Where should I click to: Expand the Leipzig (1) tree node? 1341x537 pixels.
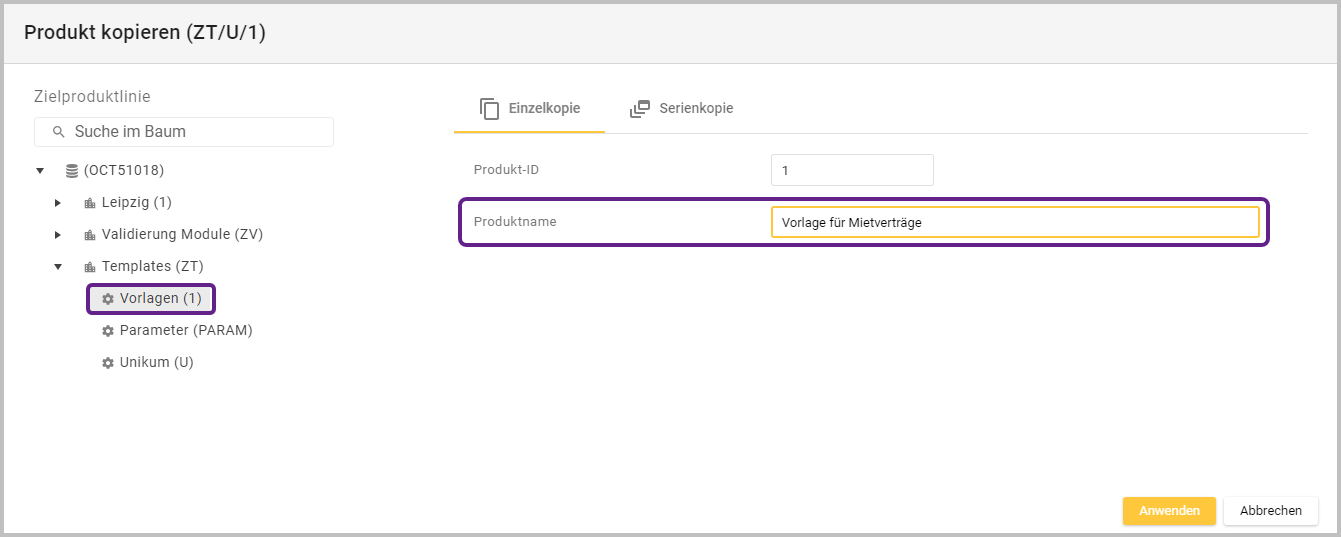(x=58, y=203)
